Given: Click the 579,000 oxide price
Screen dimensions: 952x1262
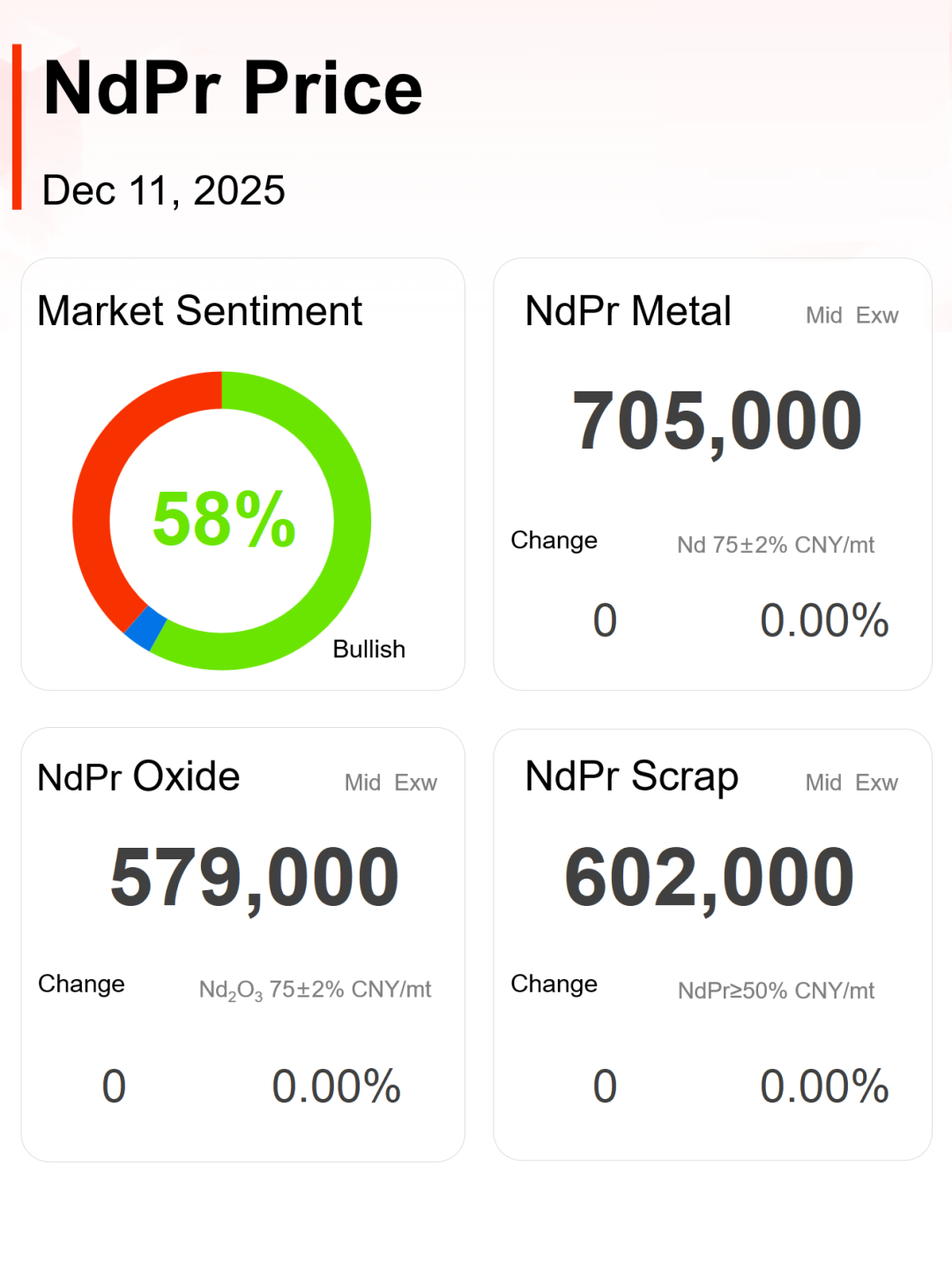Looking at the screenshot, I should [x=255, y=878].
